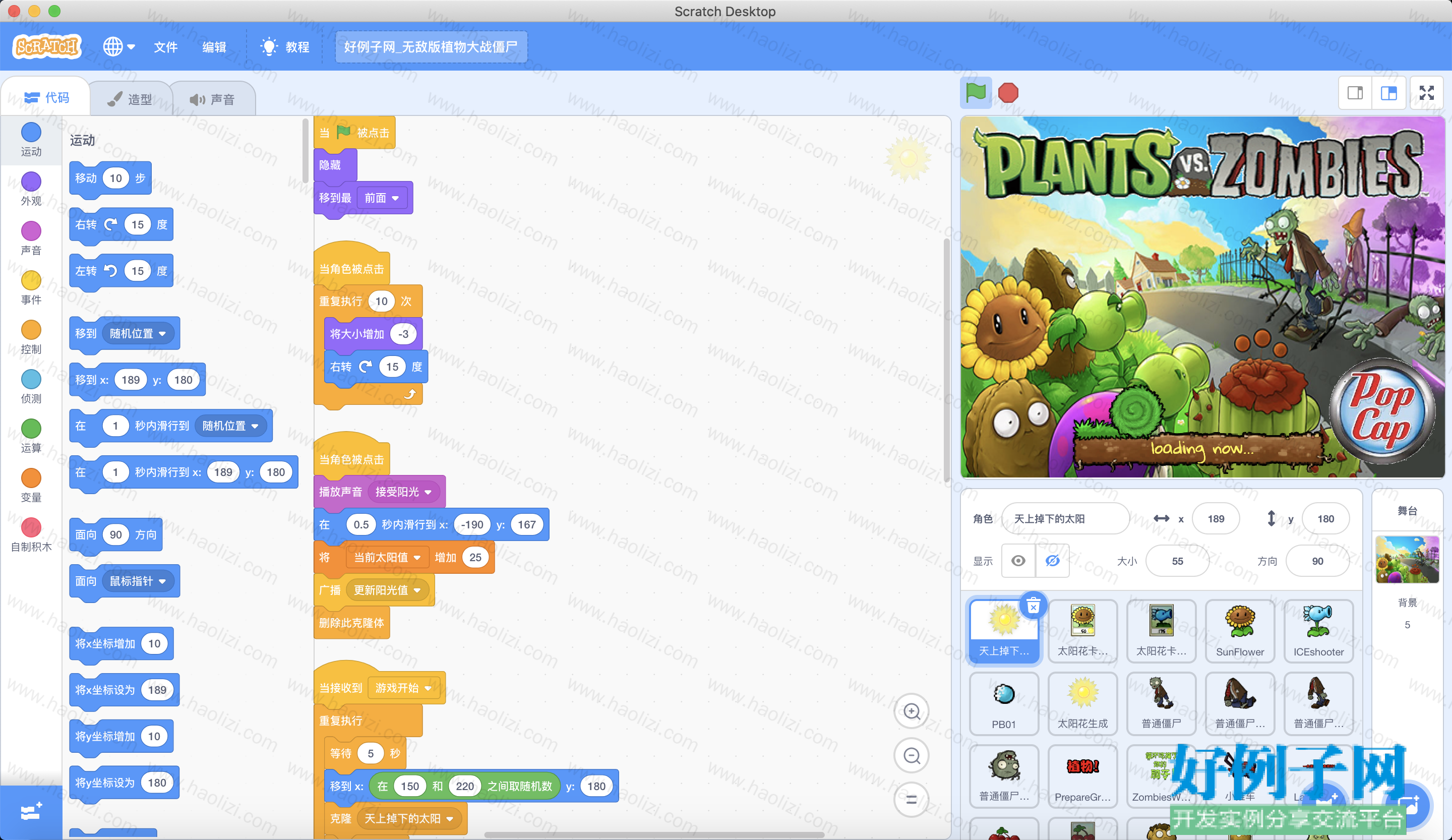Open the 文件 (File) menu

(x=165, y=47)
